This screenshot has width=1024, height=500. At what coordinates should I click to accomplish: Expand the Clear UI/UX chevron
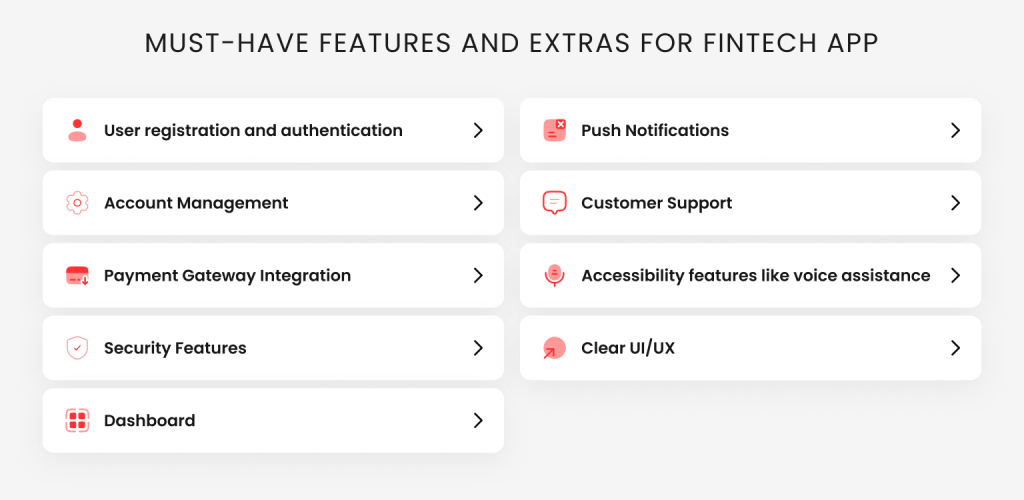(955, 348)
